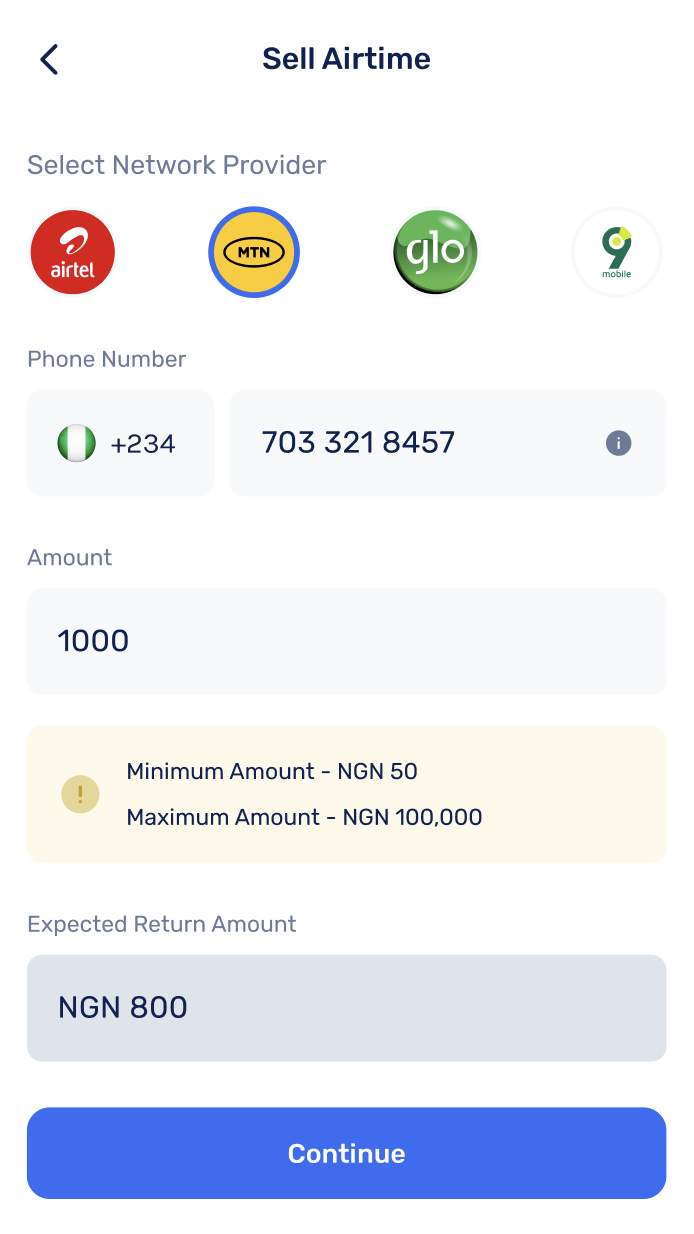
Task: Select 9mobile as network provider
Action: pos(616,252)
